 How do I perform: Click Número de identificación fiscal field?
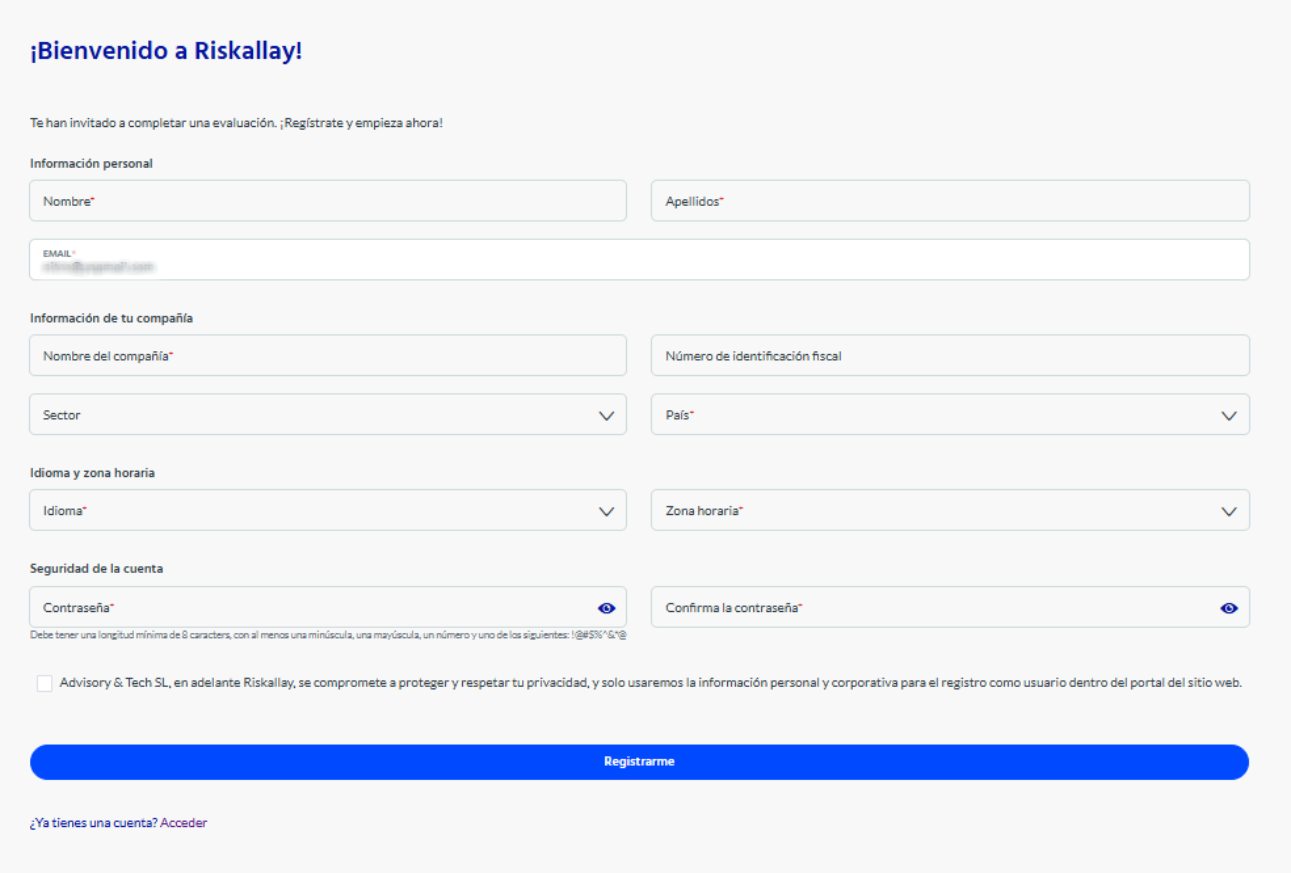point(950,355)
